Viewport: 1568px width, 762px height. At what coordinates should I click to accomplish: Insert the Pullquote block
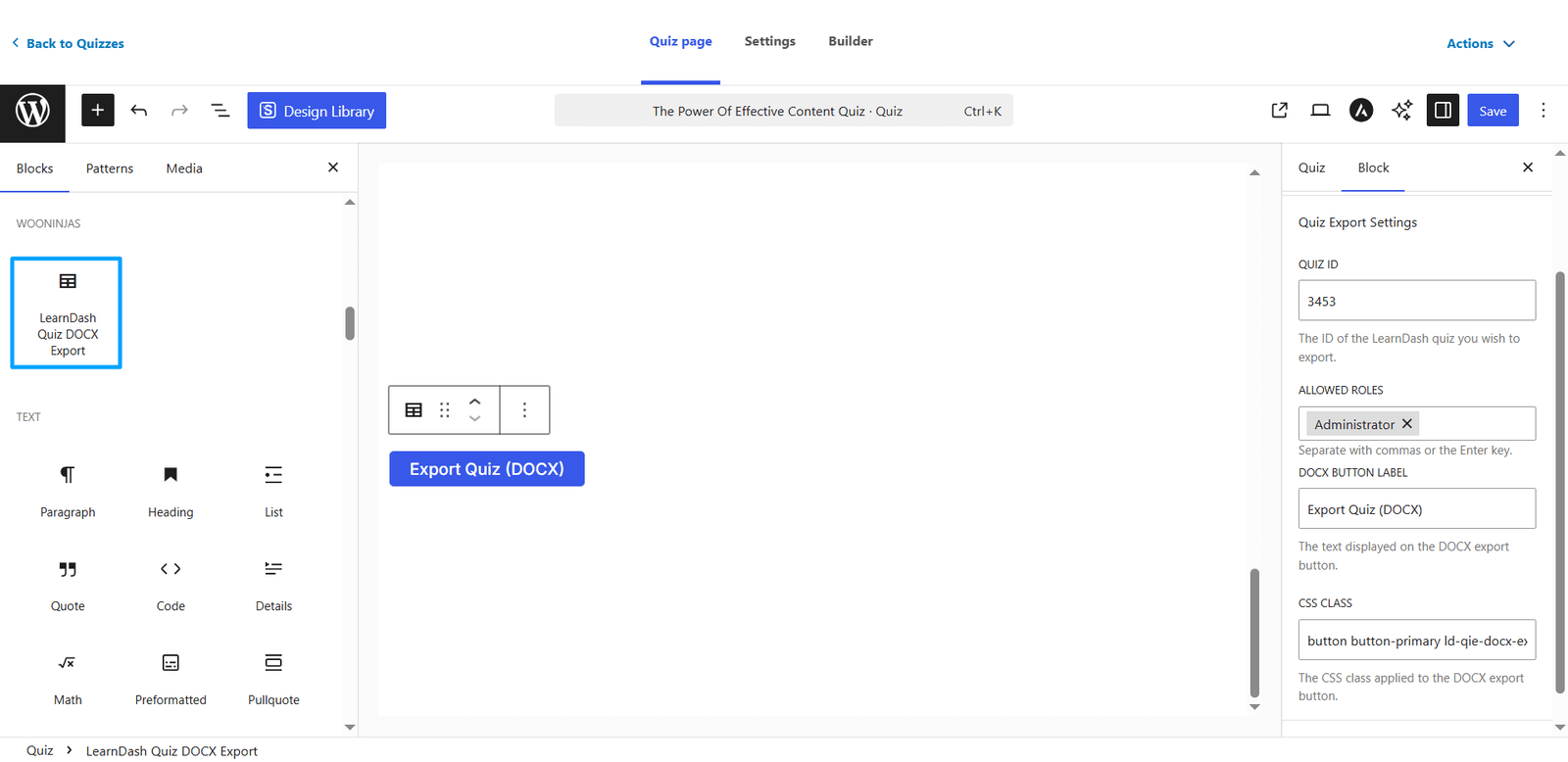pos(273,679)
